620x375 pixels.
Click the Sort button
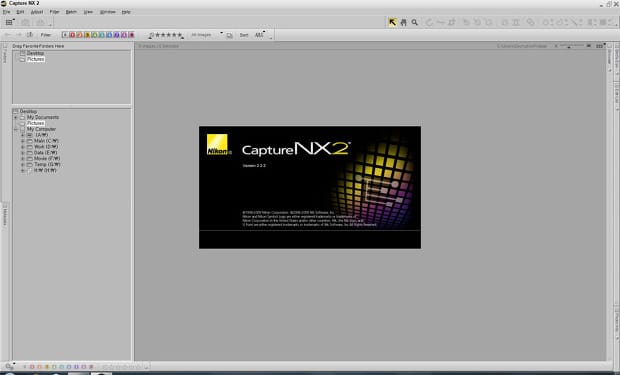[244, 35]
